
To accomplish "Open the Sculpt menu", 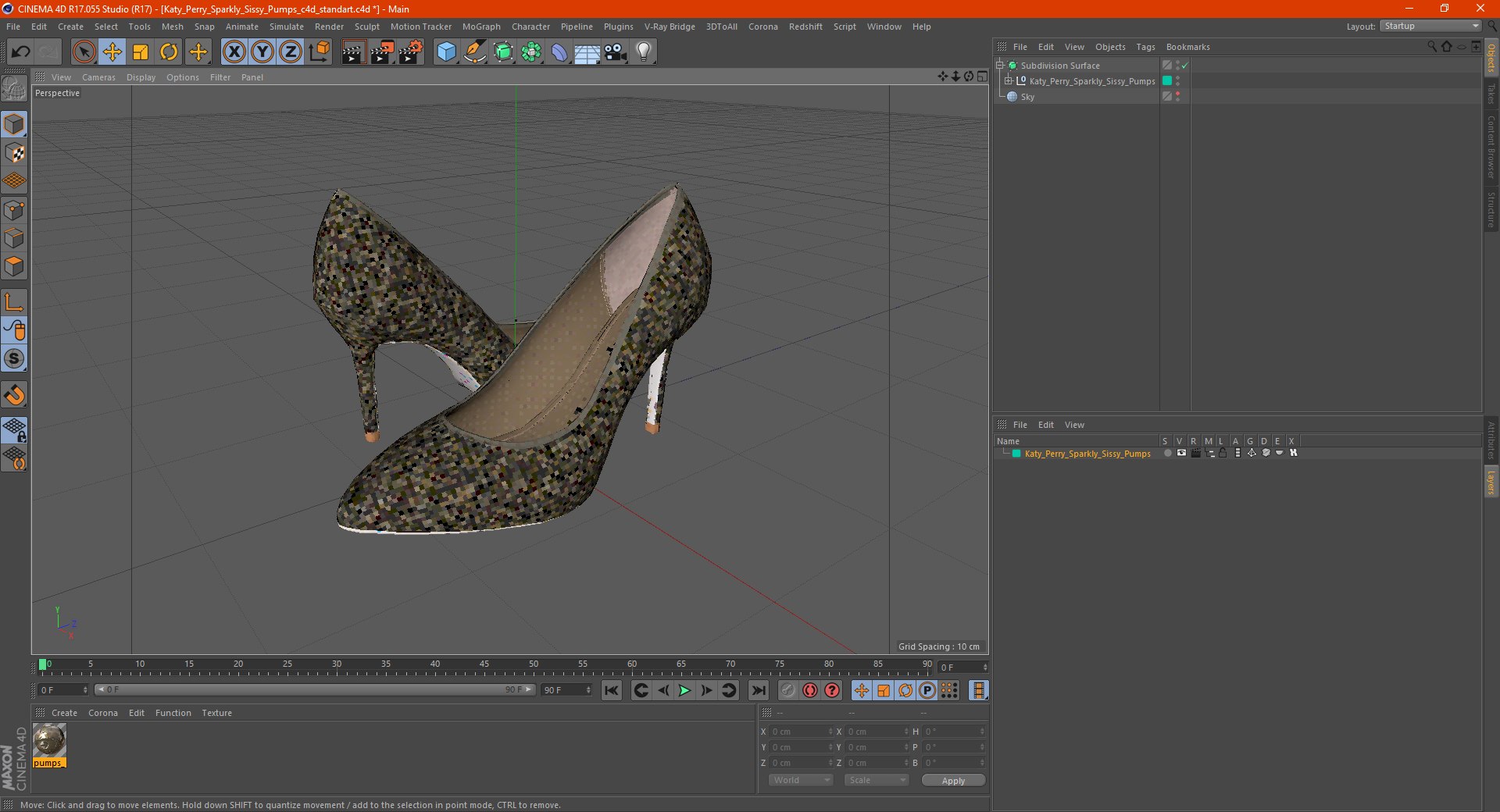I will coord(366,27).
